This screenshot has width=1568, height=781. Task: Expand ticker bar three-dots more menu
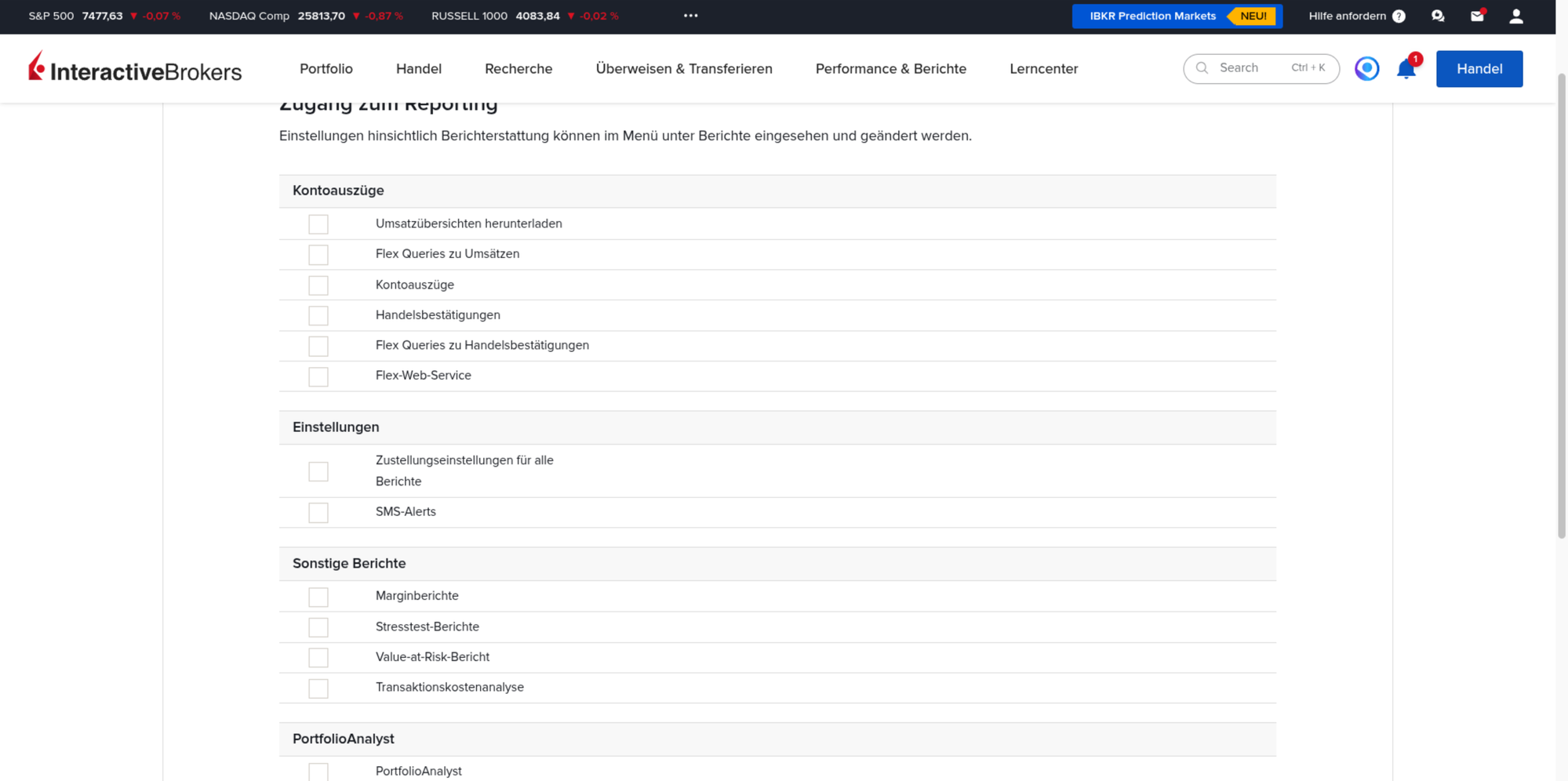[690, 16]
